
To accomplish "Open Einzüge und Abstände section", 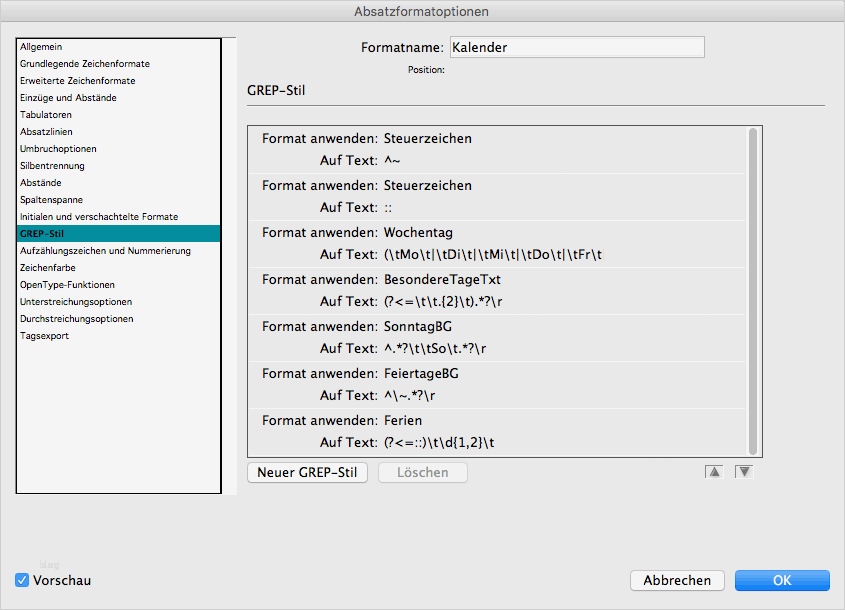I will point(68,98).
